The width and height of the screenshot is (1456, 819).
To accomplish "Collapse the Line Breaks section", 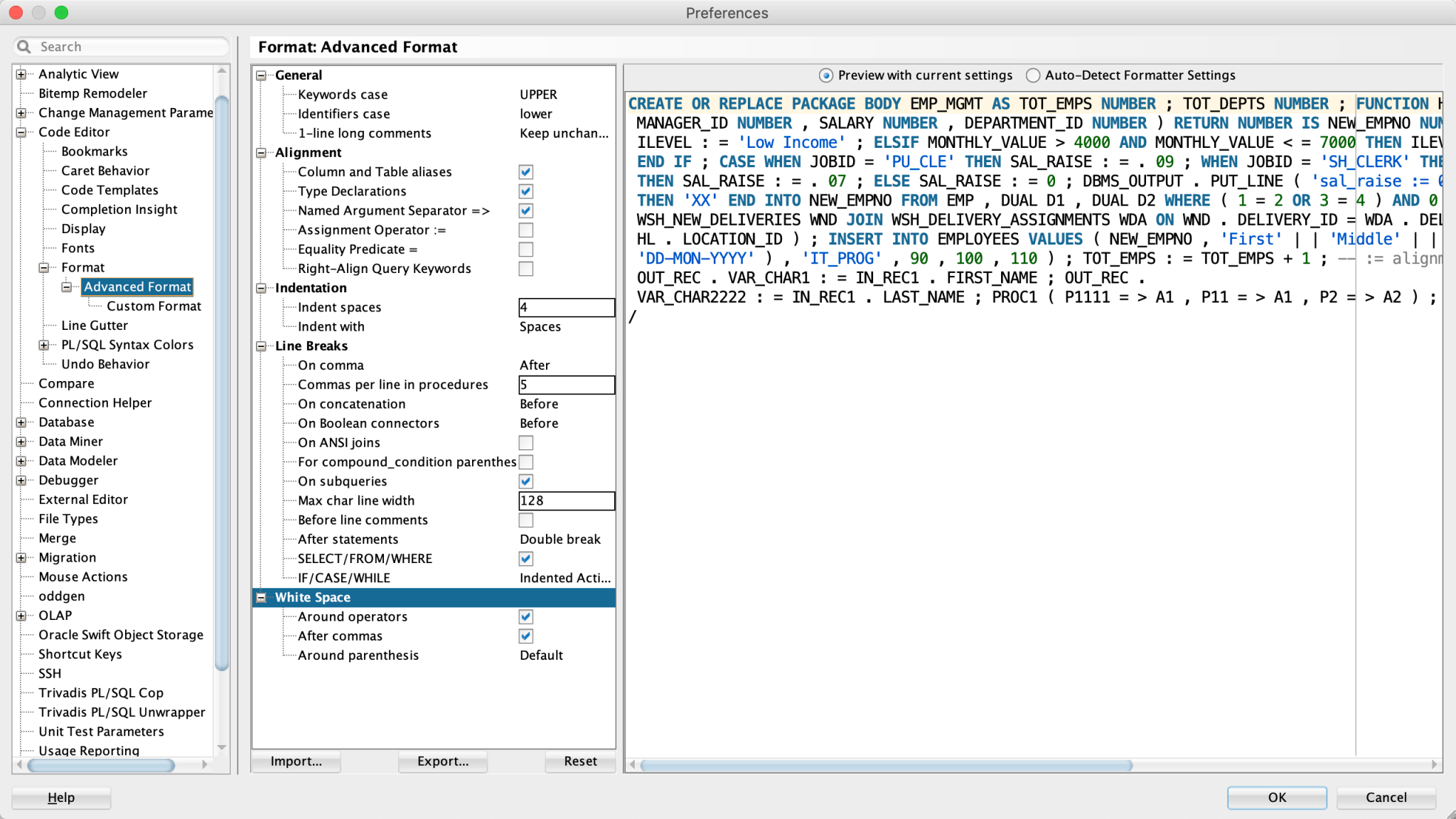I will click(261, 346).
